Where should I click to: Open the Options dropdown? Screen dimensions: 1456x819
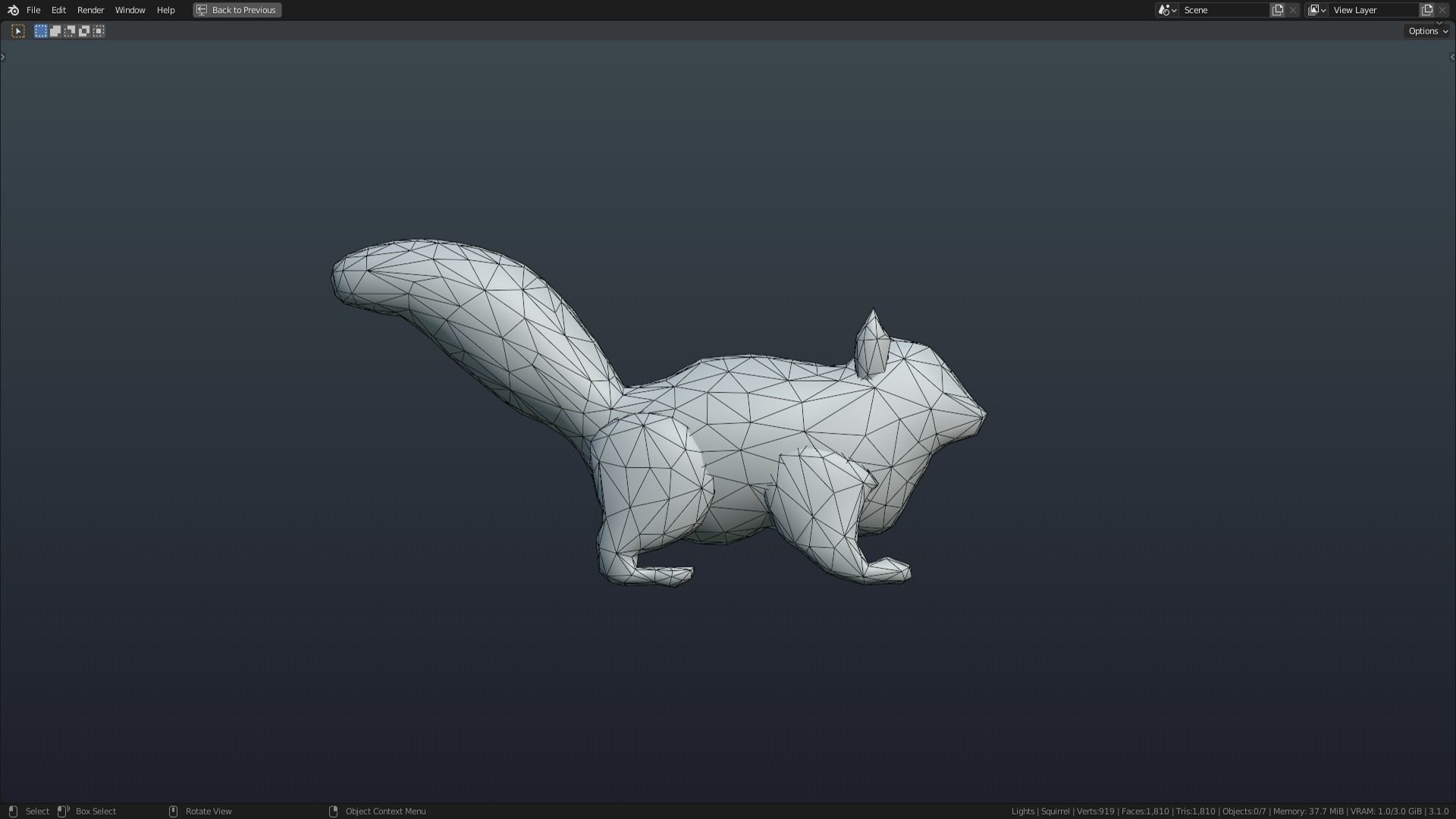pyautogui.click(x=1426, y=31)
